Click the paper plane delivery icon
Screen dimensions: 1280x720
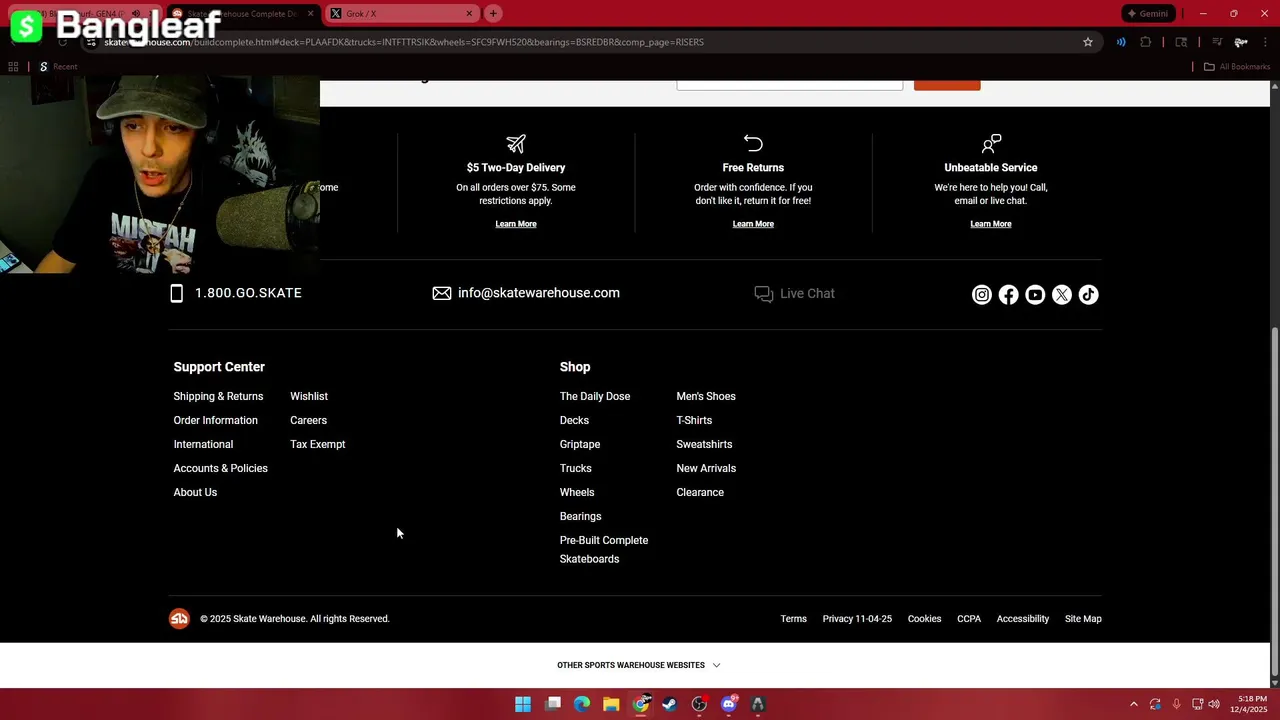click(x=516, y=144)
